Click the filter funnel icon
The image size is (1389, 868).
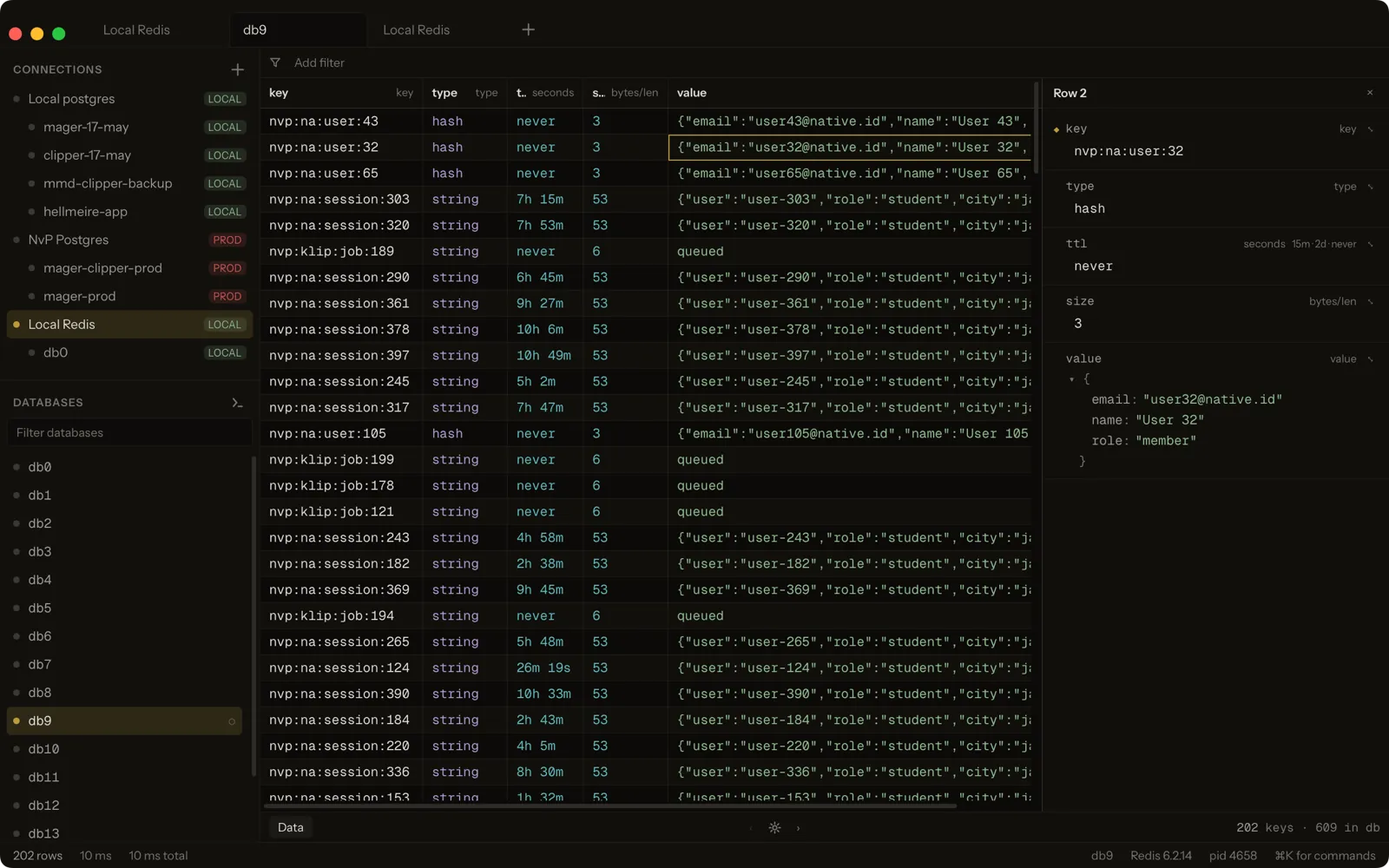(275, 62)
